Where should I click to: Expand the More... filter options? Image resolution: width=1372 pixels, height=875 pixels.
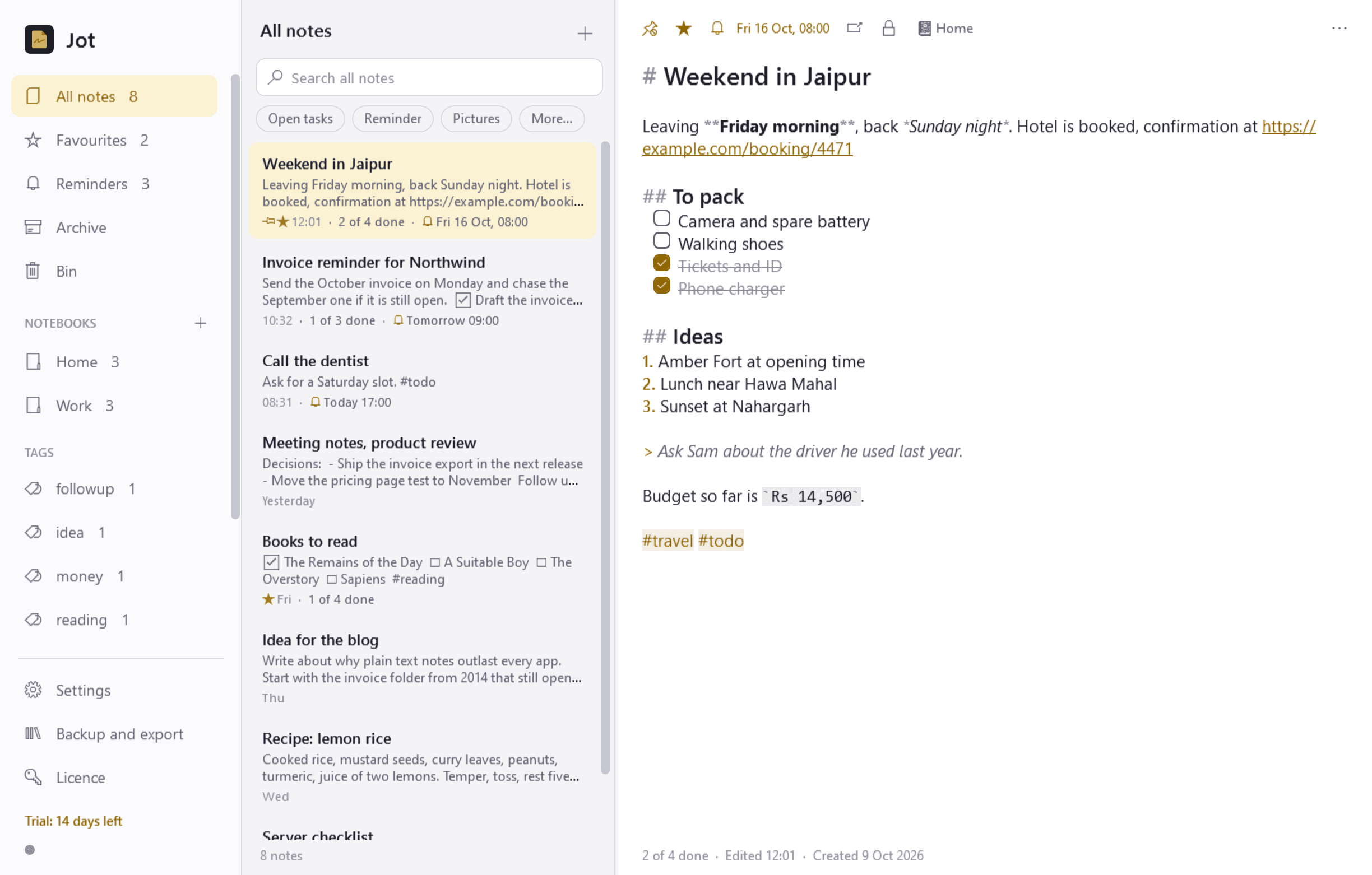click(551, 119)
